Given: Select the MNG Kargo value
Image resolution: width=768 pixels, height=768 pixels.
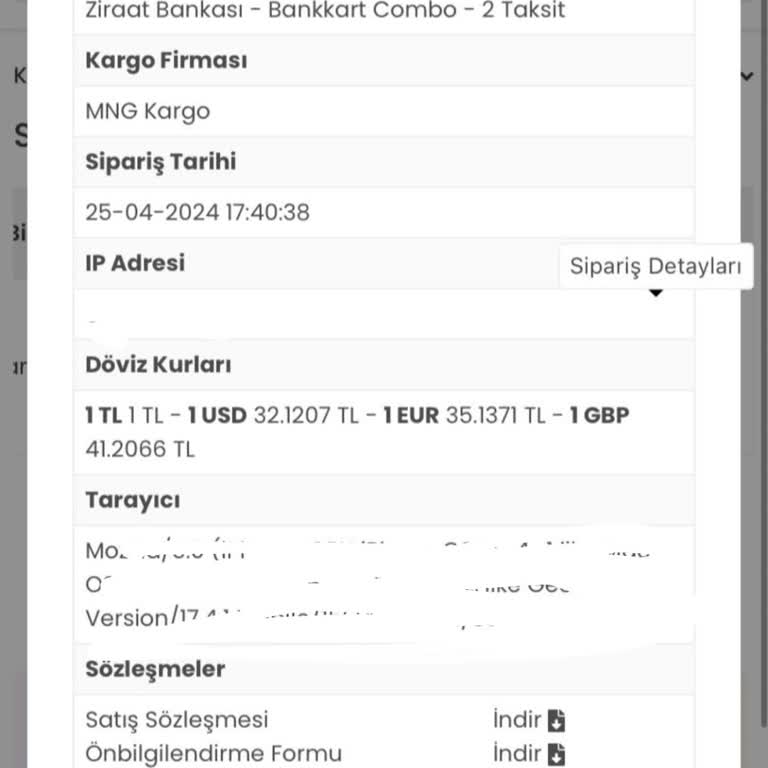Looking at the screenshot, I should click(x=148, y=111).
